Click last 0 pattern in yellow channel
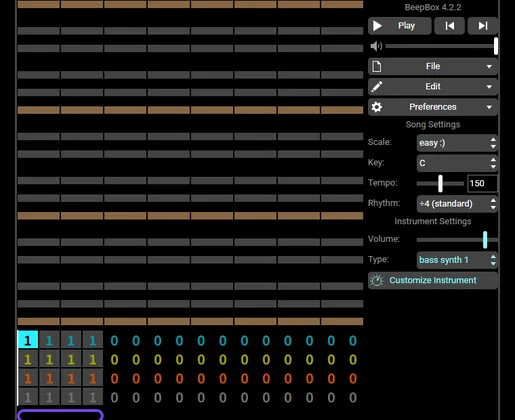The height and width of the screenshot is (420, 515). tap(353, 360)
